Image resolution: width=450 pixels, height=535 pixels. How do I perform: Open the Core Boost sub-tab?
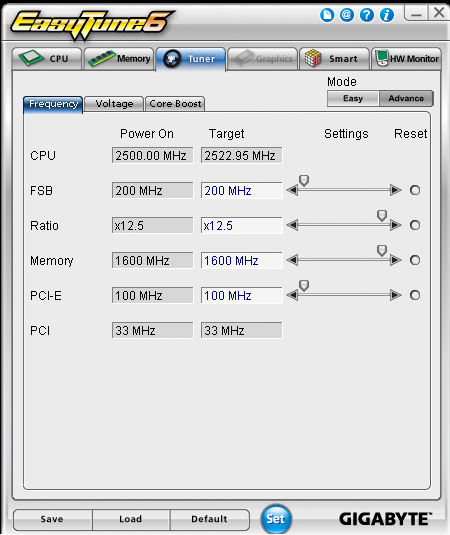(175, 104)
